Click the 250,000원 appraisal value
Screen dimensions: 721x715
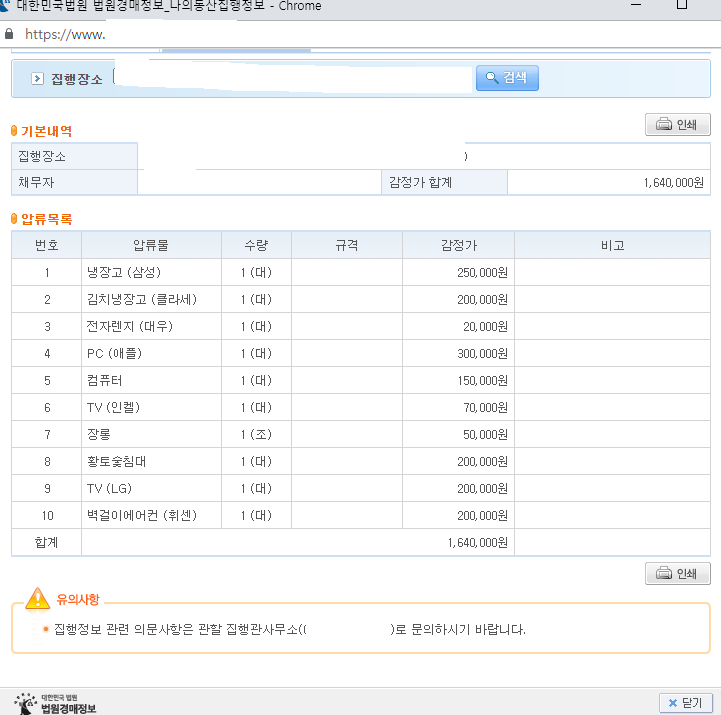pyautogui.click(x=482, y=273)
